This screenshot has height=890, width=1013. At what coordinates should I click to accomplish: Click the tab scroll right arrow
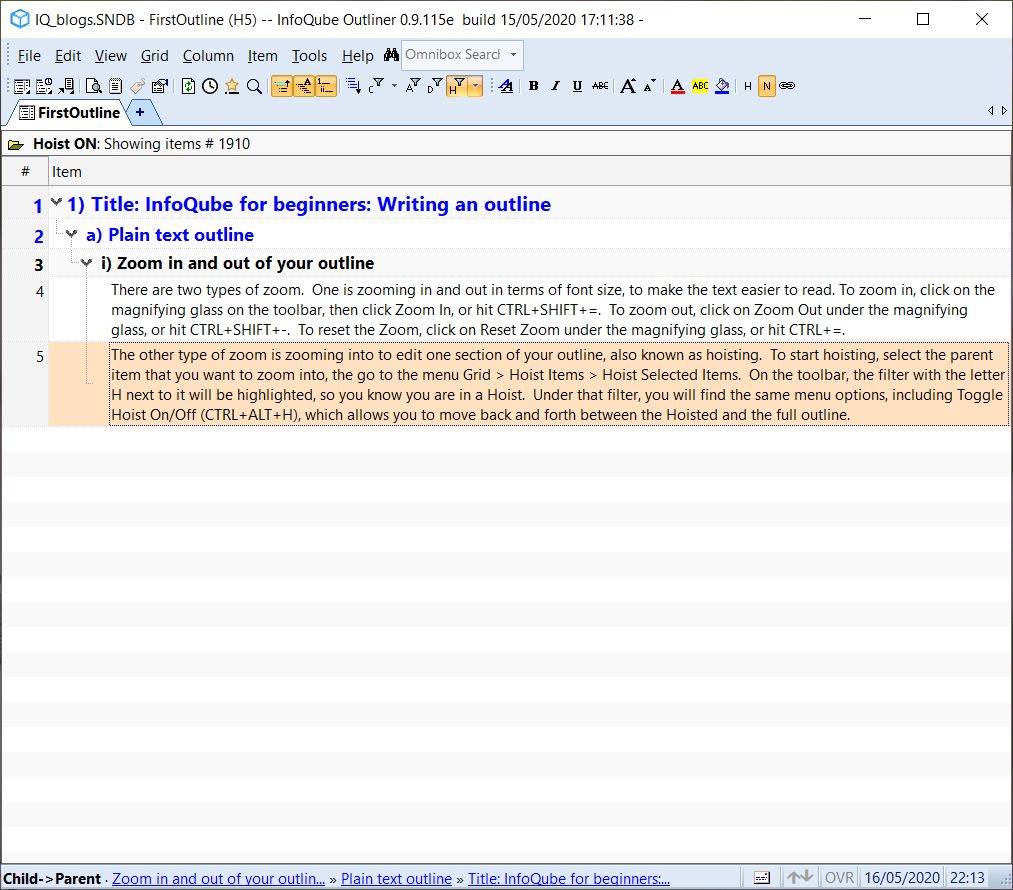pyautogui.click(x=1004, y=111)
